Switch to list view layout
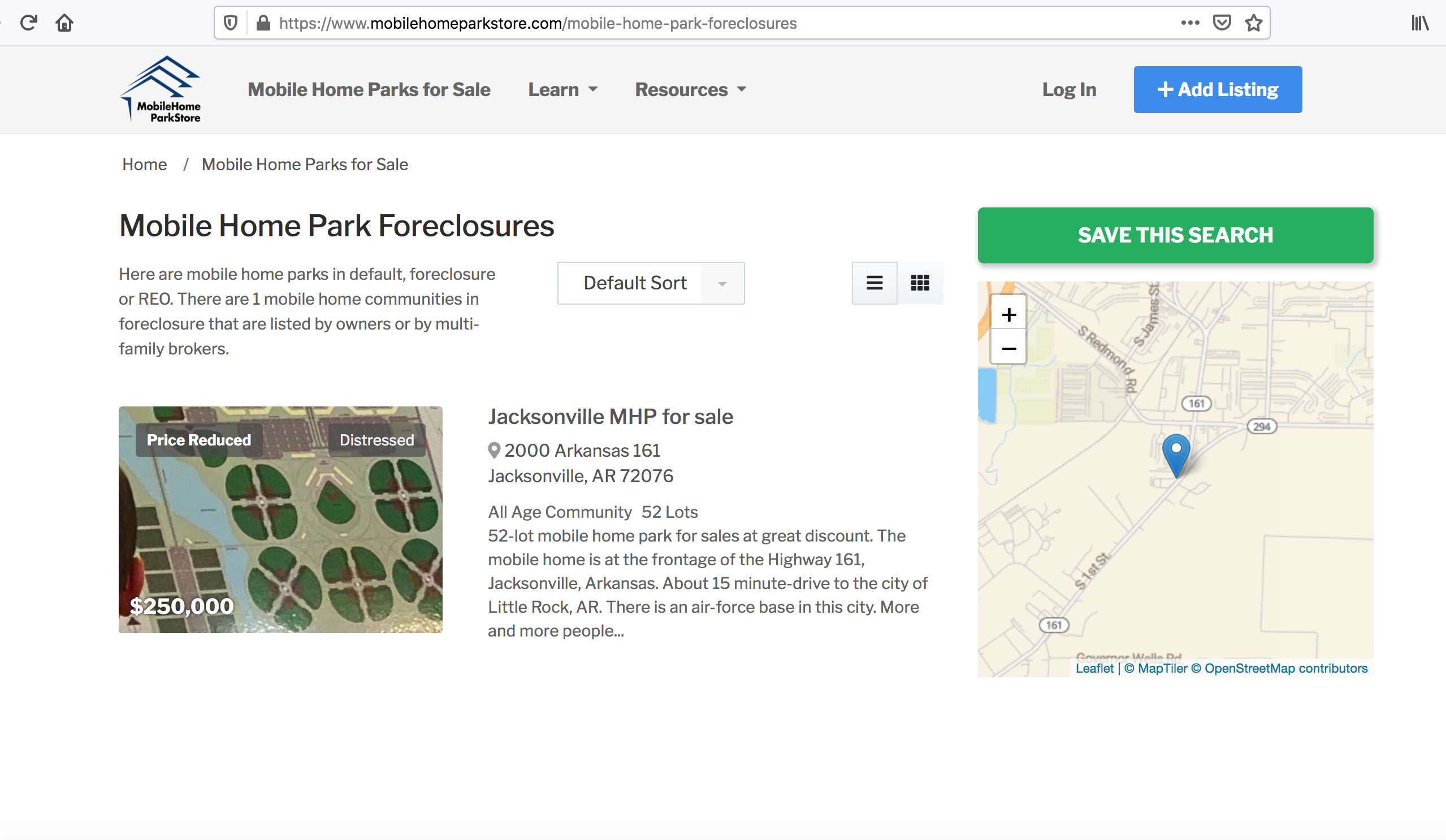The width and height of the screenshot is (1446, 840). point(874,283)
